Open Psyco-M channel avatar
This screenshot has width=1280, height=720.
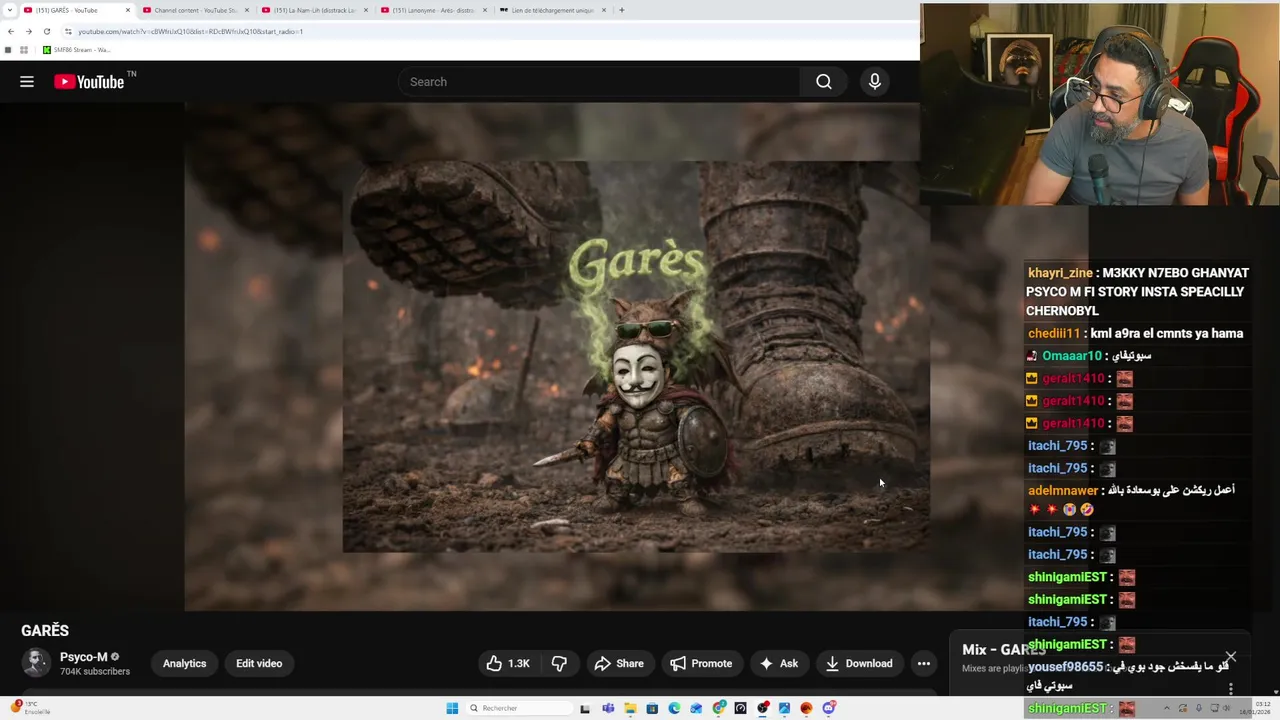click(x=36, y=663)
